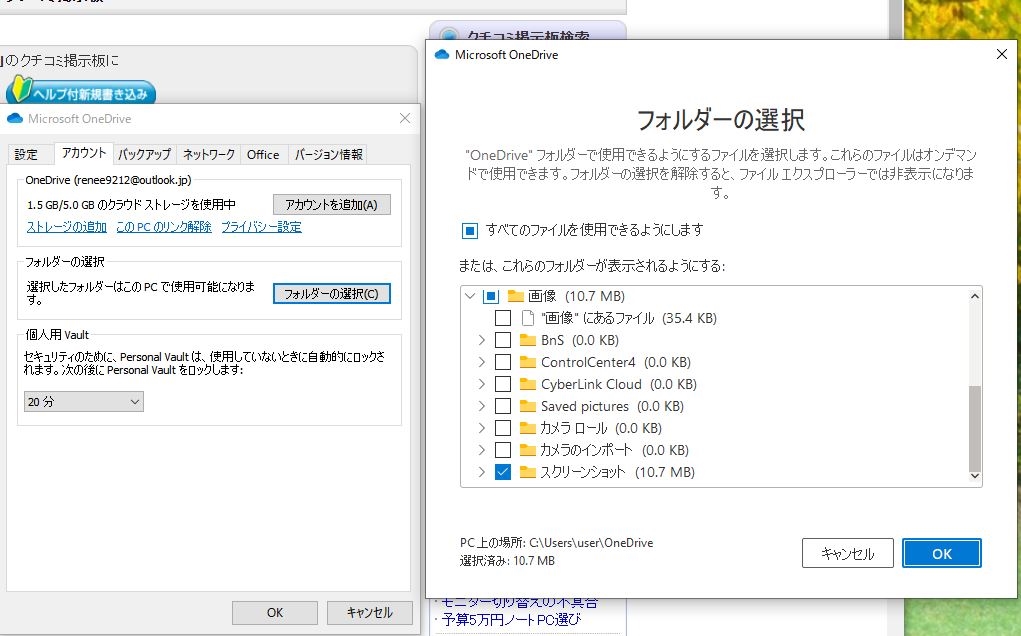This screenshot has width=1021, height=636.
Task: Confirm folder selection with blue OK button
Action: click(942, 553)
